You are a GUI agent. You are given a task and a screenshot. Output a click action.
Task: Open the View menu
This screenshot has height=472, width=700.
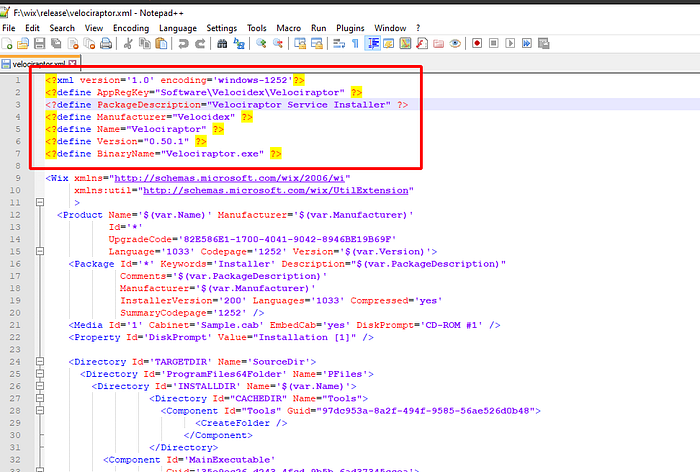tap(94, 28)
